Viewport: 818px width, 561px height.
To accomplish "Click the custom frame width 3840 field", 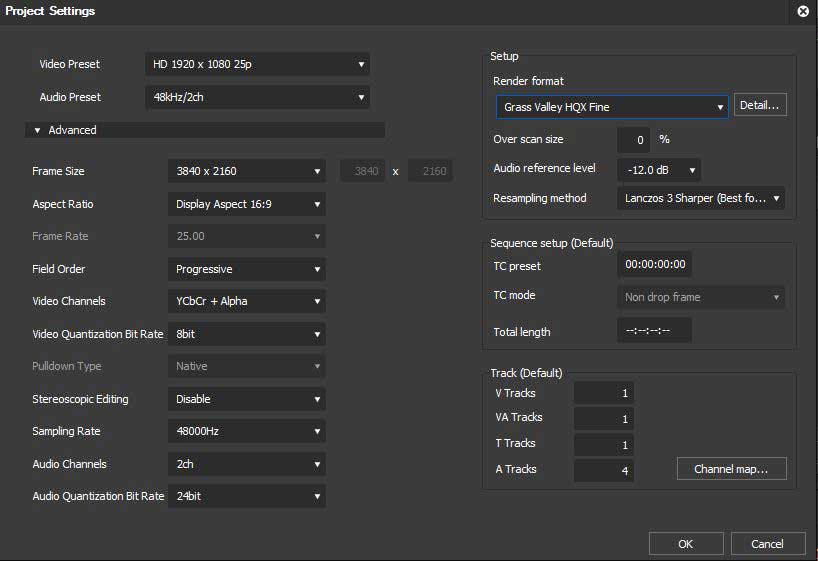I will pos(363,171).
